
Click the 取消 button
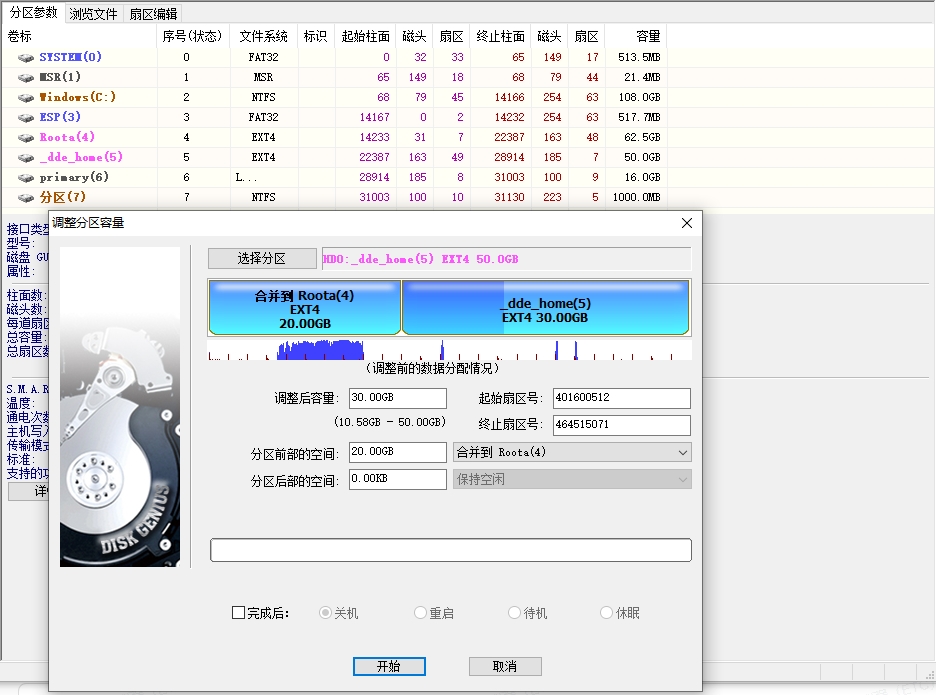click(505, 666)
